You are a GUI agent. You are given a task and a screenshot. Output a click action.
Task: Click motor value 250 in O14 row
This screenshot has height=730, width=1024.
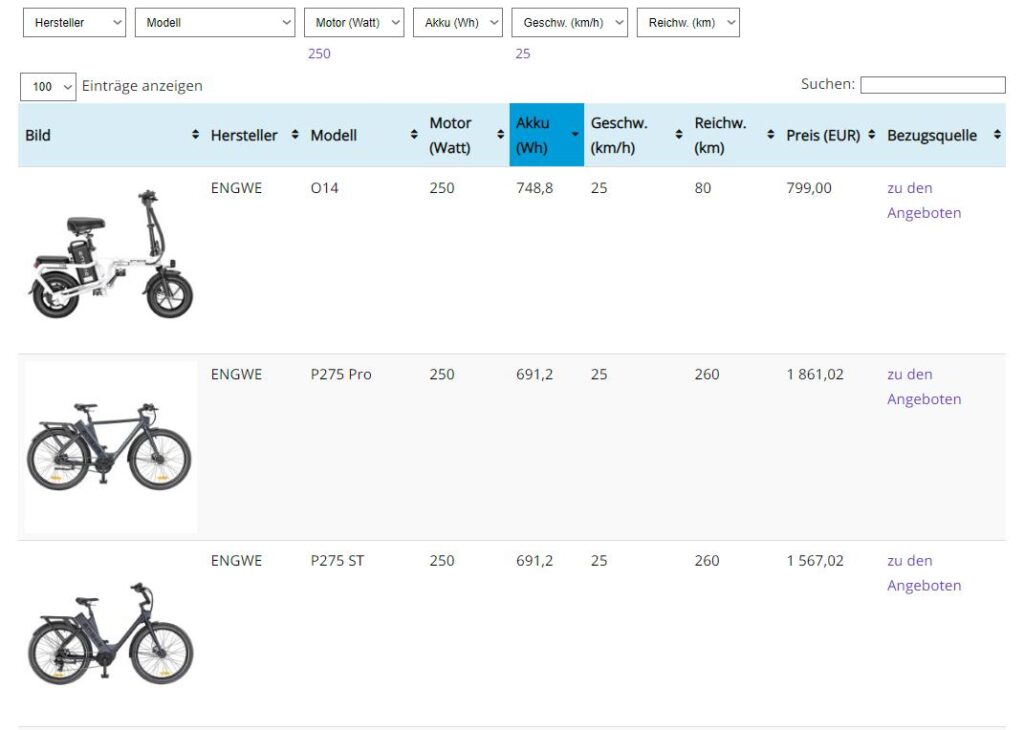click(441, 188)
